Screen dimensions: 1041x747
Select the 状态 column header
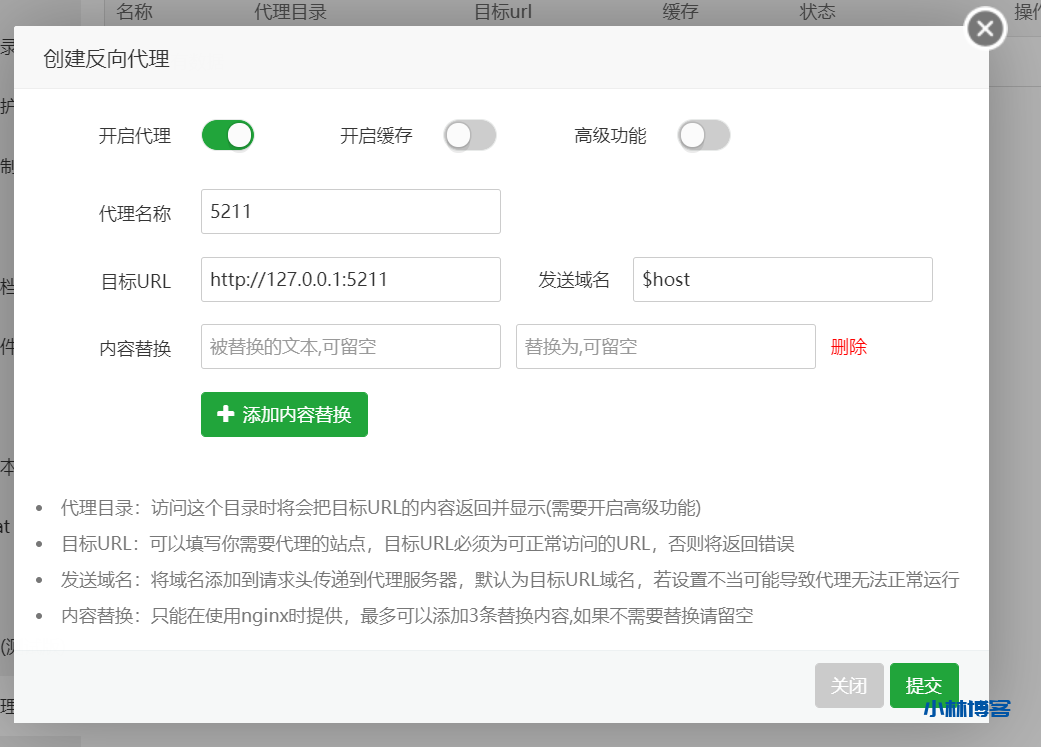817,12
